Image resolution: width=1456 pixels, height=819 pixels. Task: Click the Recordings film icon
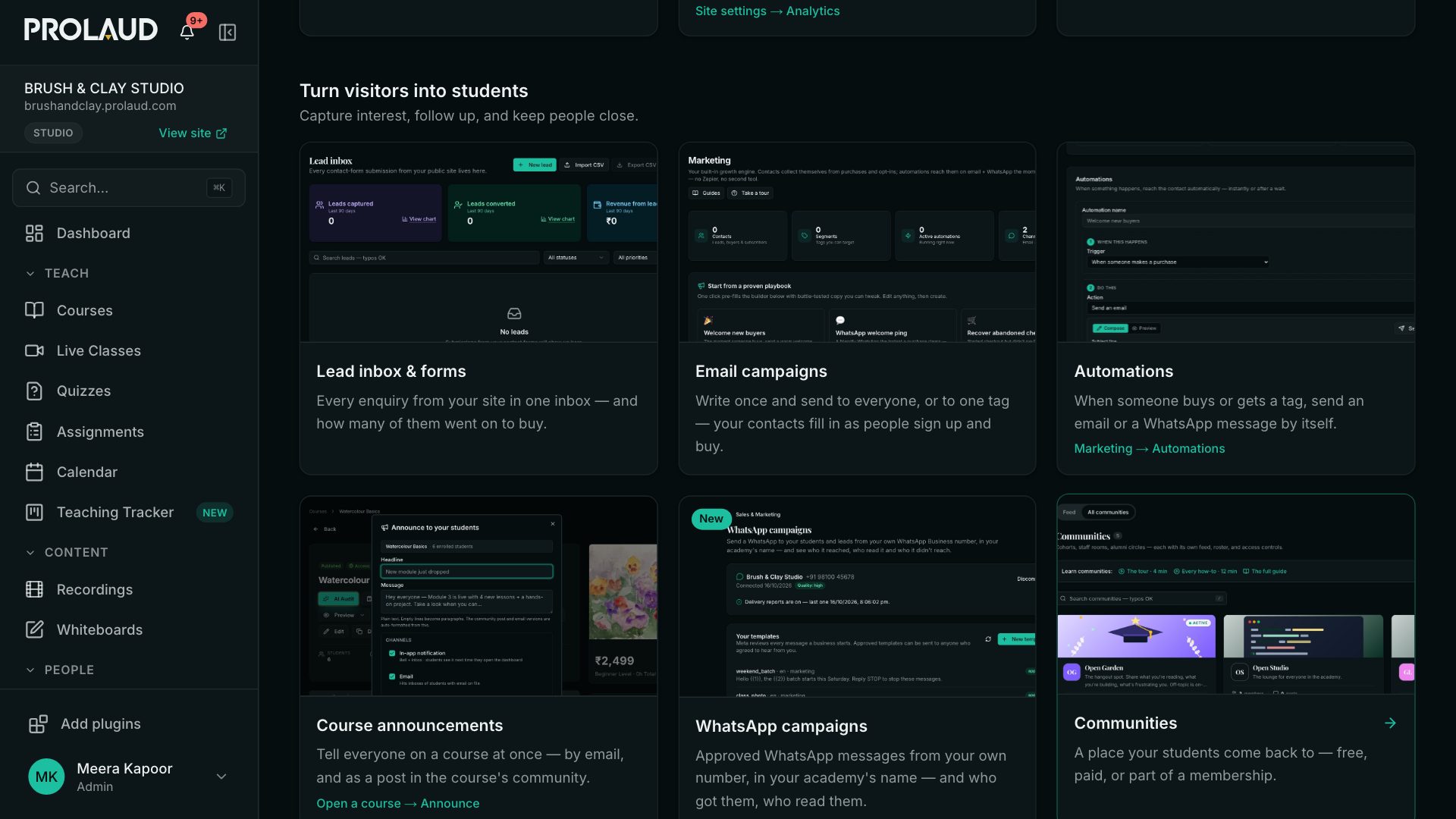[x=34, y=589]
